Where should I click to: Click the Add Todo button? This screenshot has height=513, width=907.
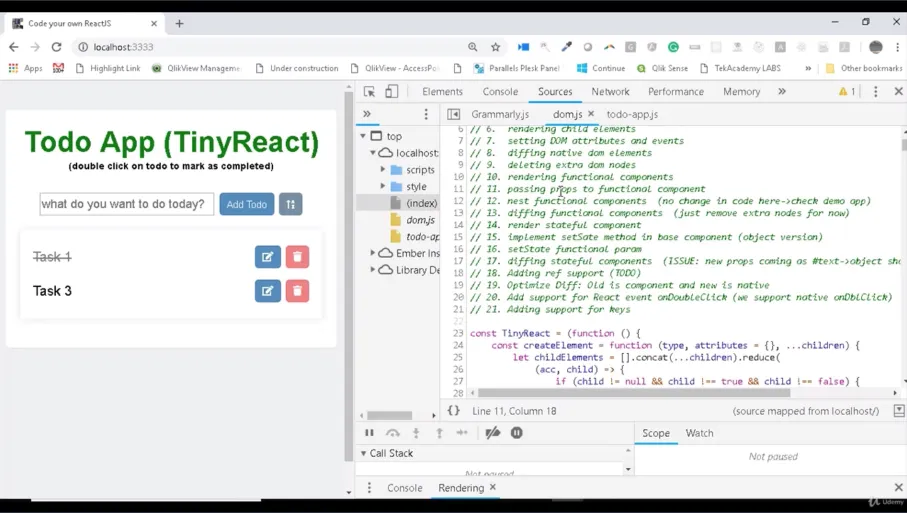[246, 204]
